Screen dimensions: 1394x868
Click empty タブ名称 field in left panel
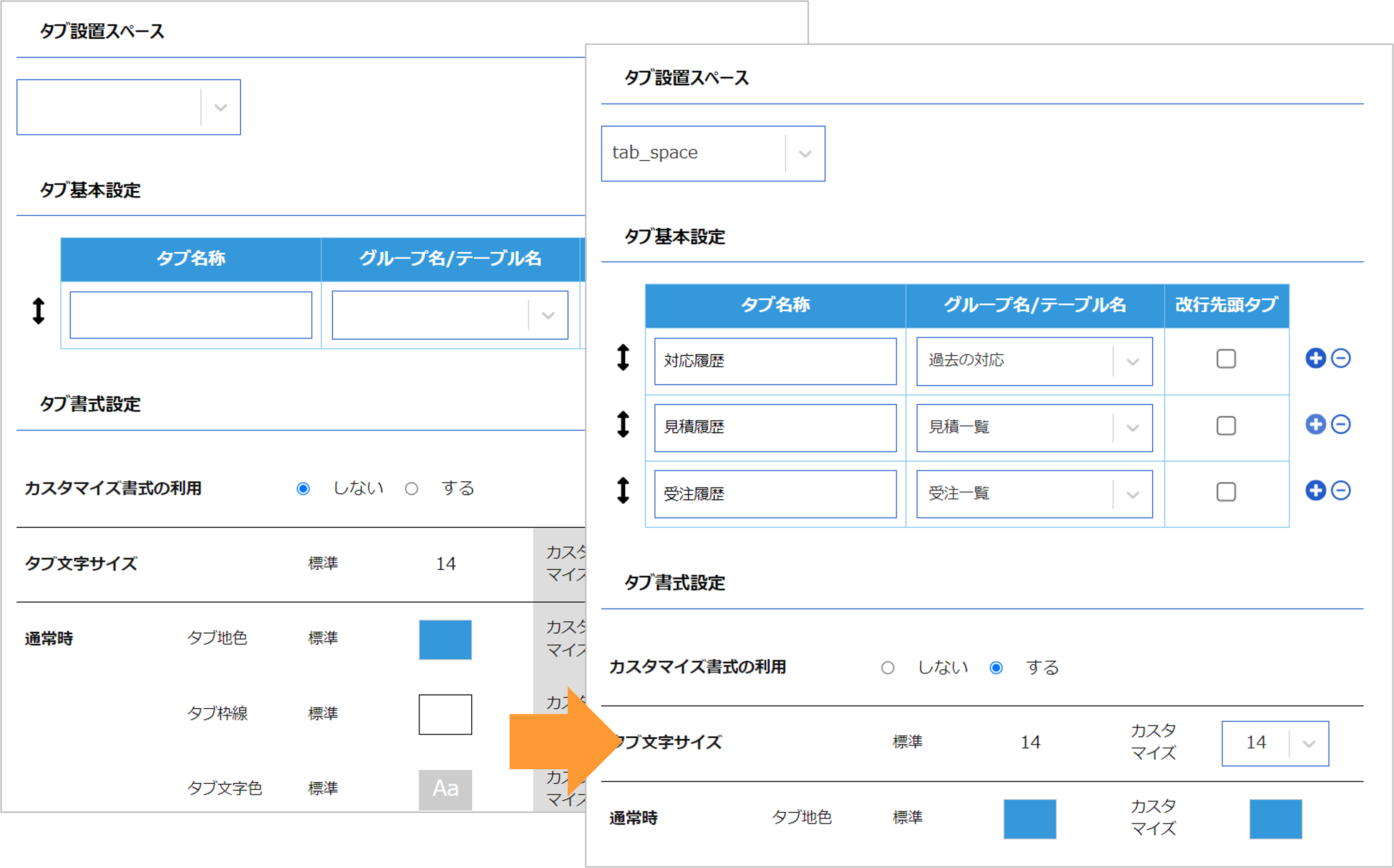191,315
